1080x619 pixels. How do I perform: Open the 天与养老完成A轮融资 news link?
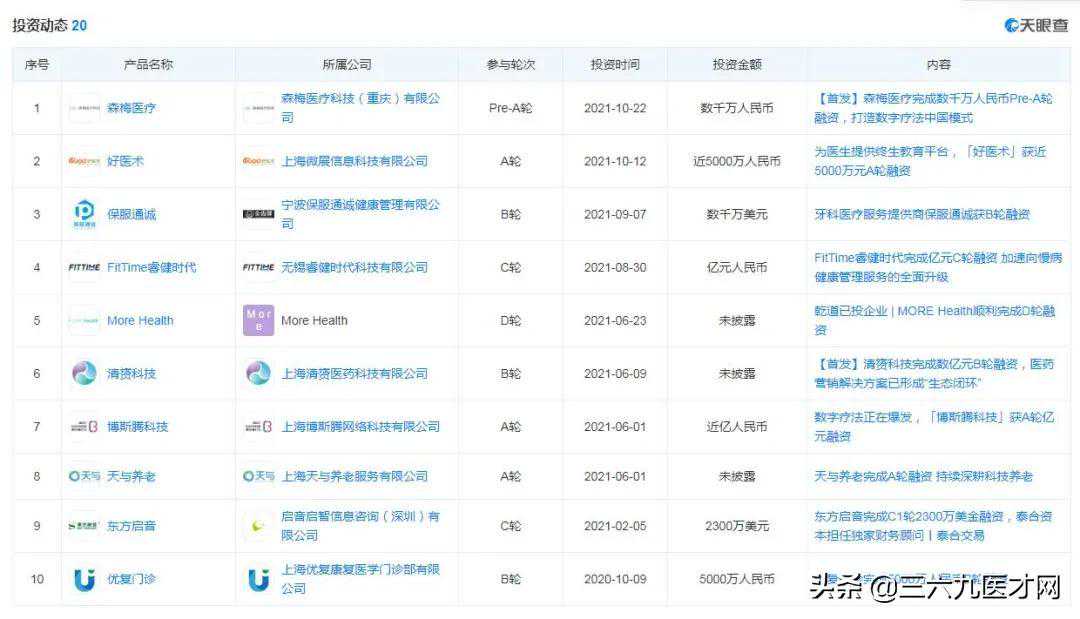(923, 476)
